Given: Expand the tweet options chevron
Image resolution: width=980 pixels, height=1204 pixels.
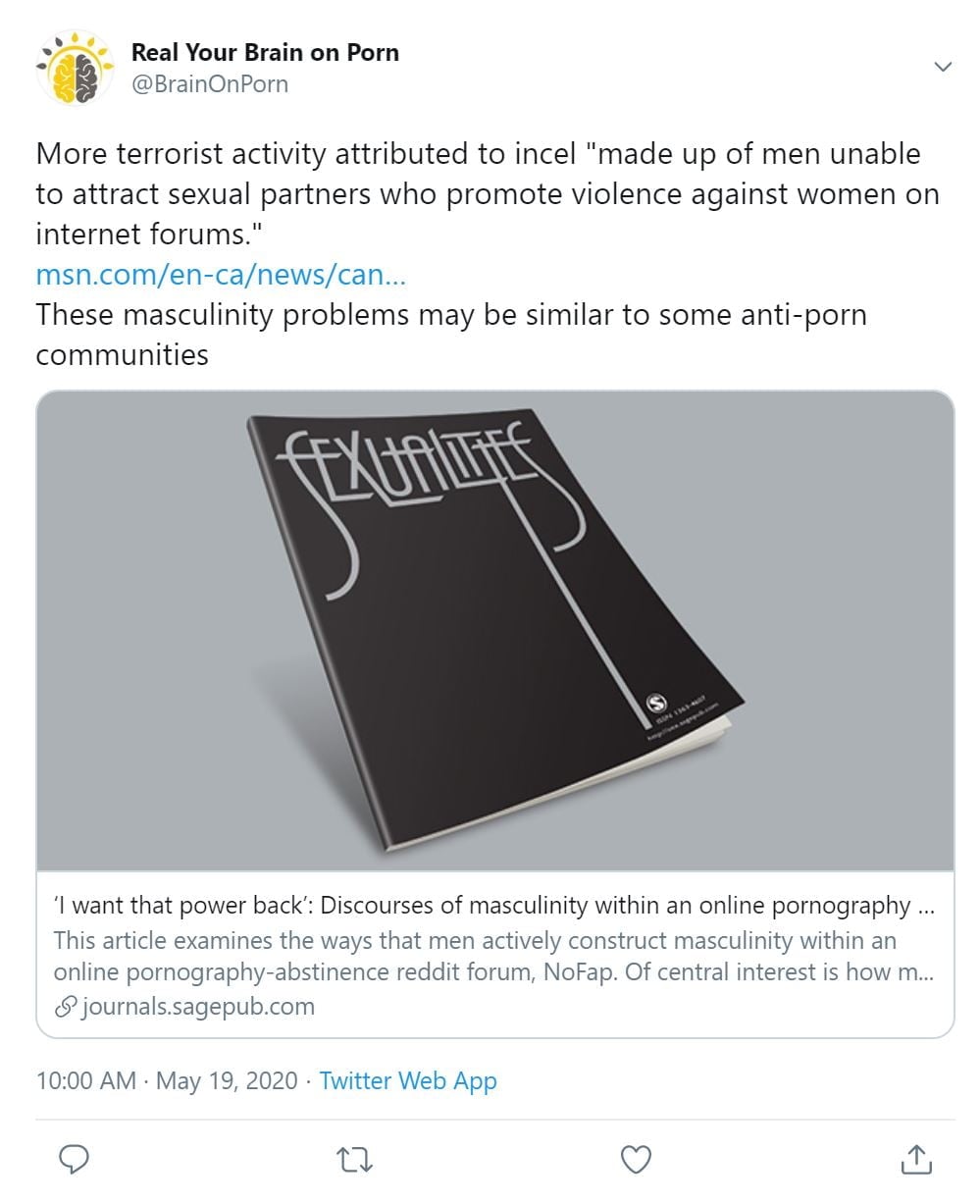Looking at the screenshot, I should coord(943,67).
